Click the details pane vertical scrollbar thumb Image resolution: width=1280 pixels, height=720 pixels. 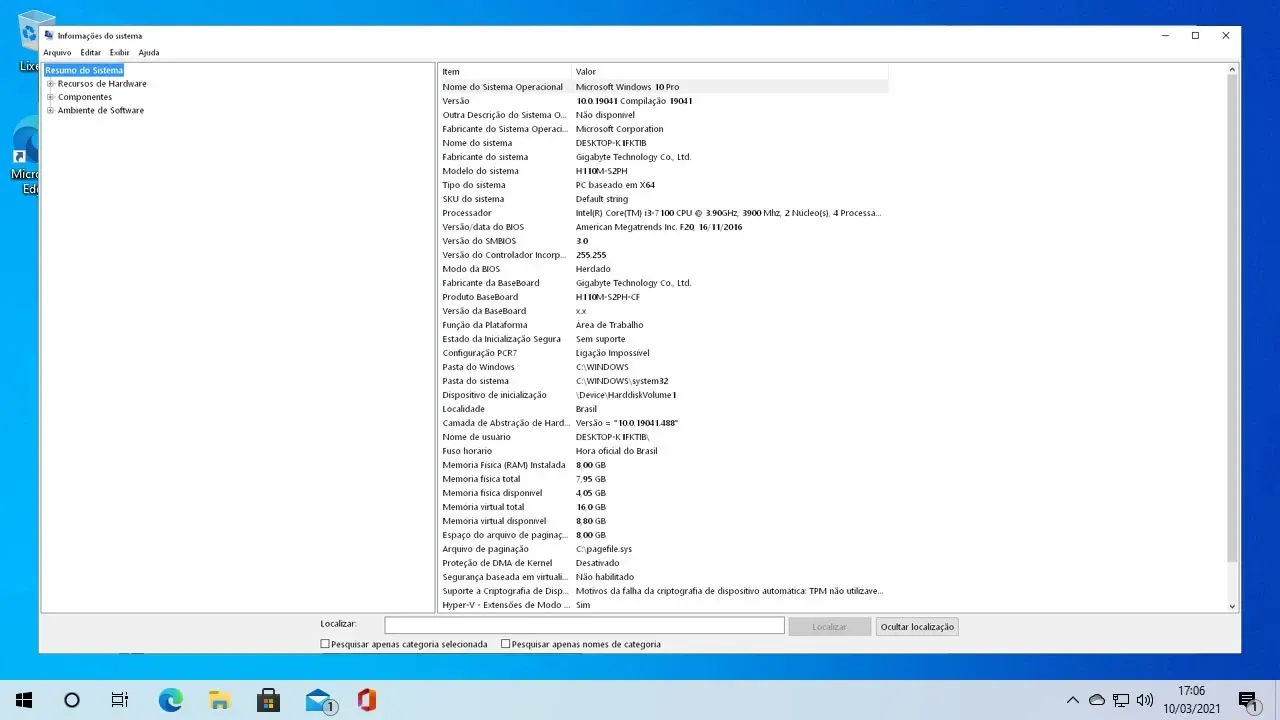[x=1232, y=320]
